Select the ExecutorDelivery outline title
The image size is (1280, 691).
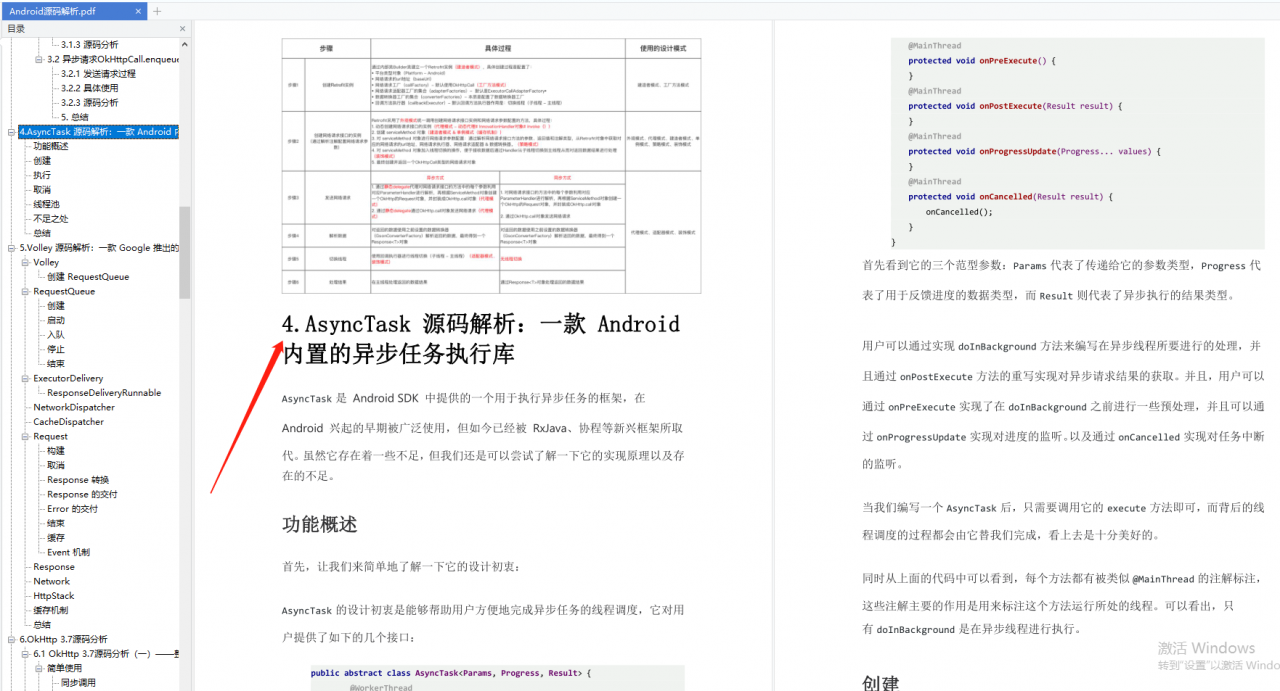[68, 379]
